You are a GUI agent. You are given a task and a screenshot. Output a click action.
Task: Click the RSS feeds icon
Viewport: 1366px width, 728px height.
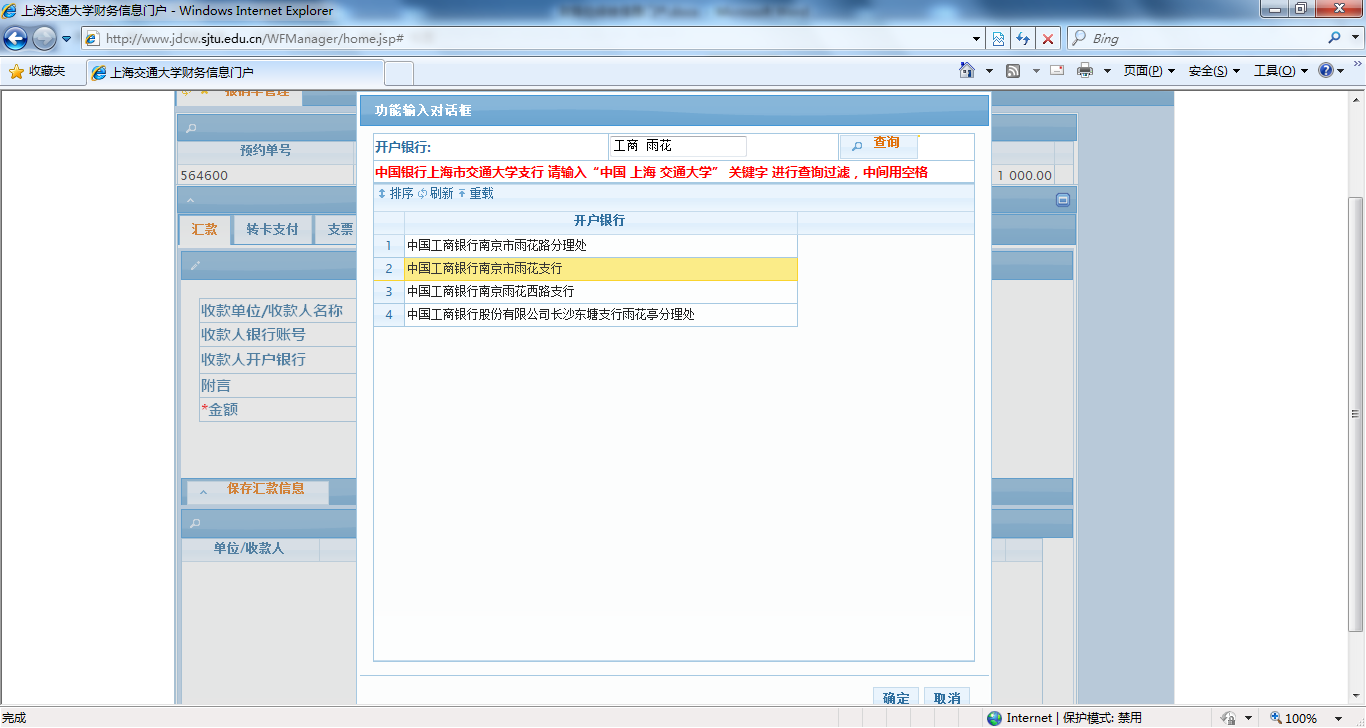[1013, 71]
